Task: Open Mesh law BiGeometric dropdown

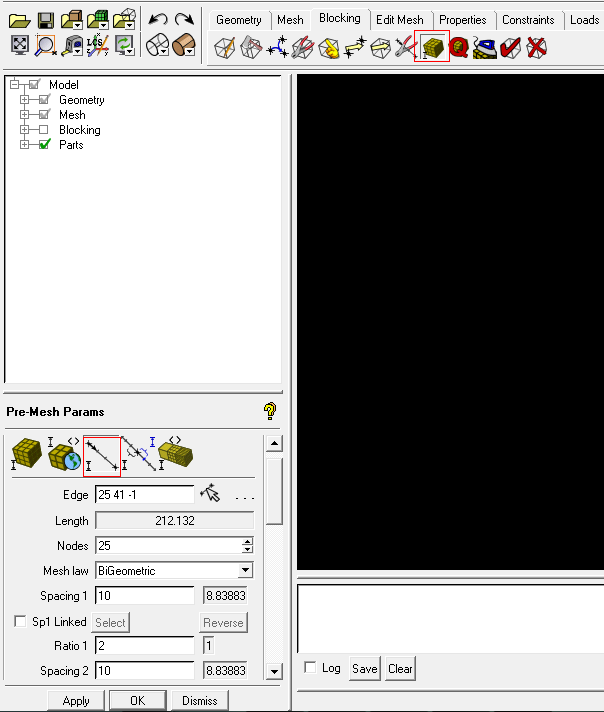Action: [245, 570]
